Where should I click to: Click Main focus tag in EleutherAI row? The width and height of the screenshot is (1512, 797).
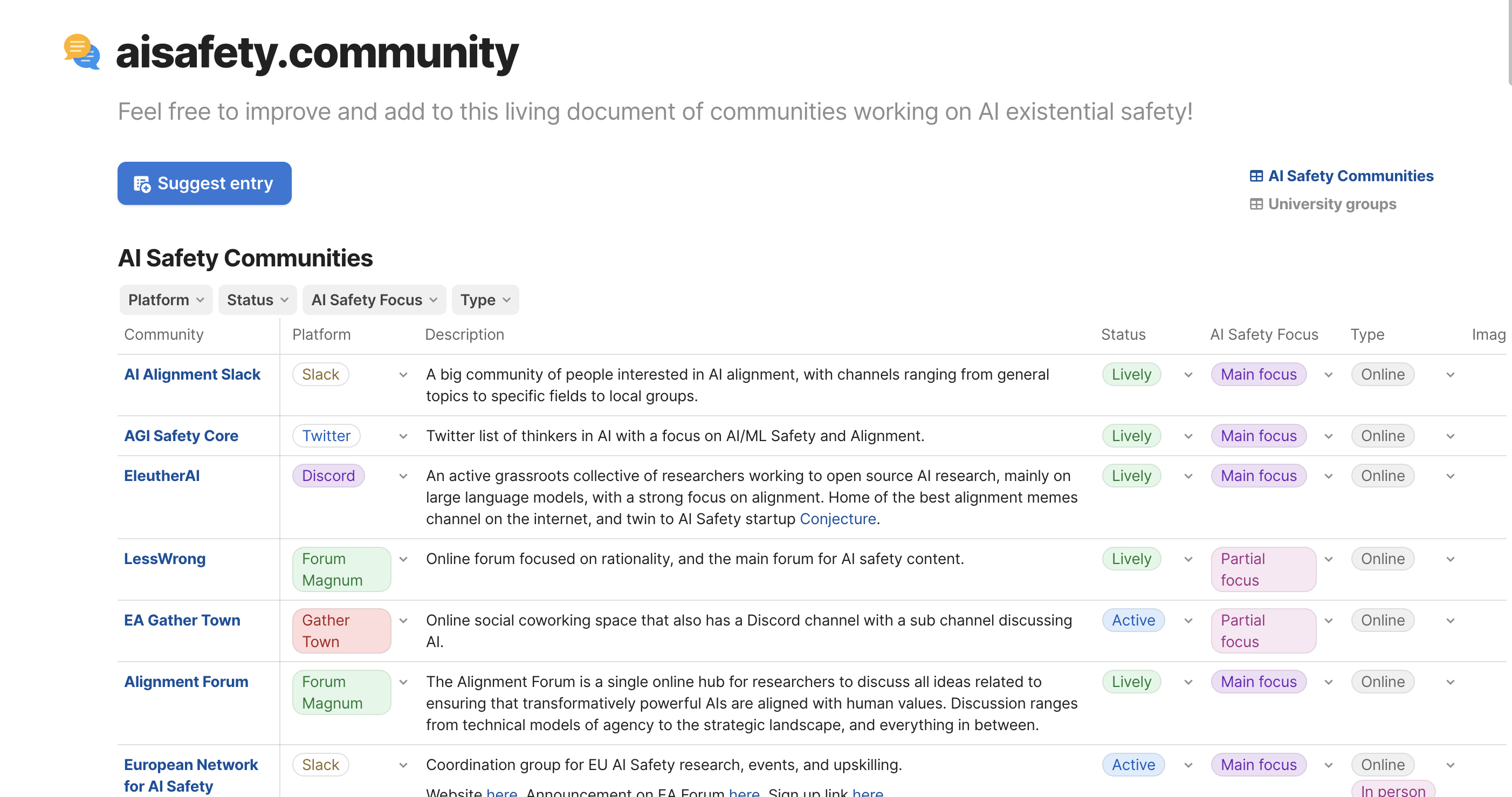click(1259, 476)
